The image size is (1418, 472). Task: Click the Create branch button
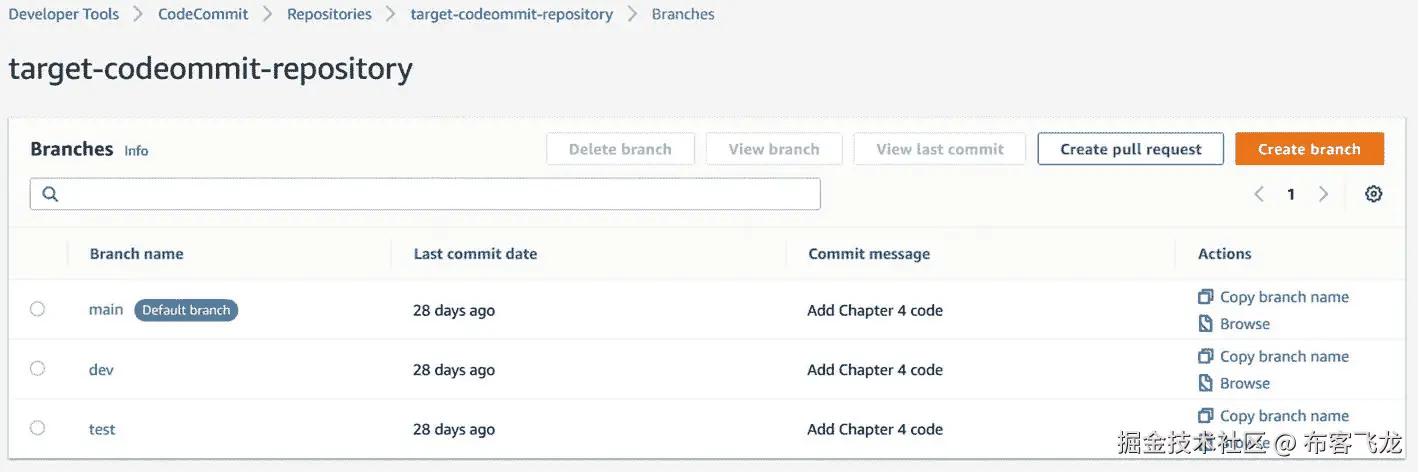[1309, 149]
